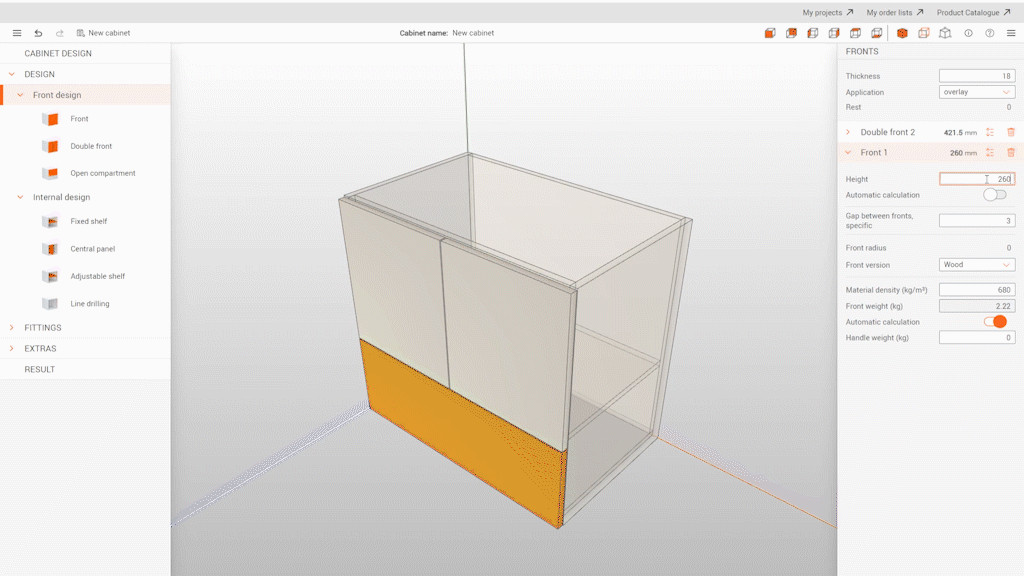Open the Front version Wood dropdown
This screenshot has width=1024, height=576.
click(976, 264)
